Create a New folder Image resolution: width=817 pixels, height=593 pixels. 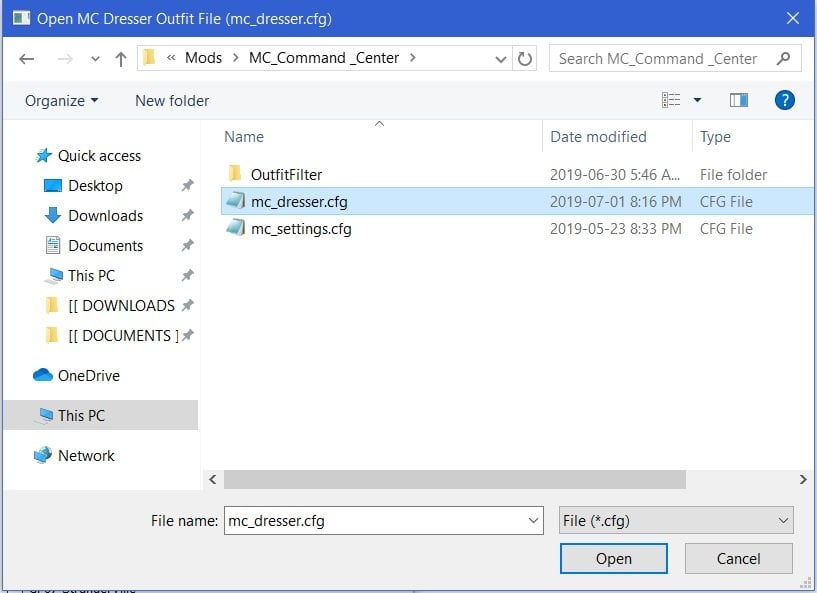[x=172, y=101]
